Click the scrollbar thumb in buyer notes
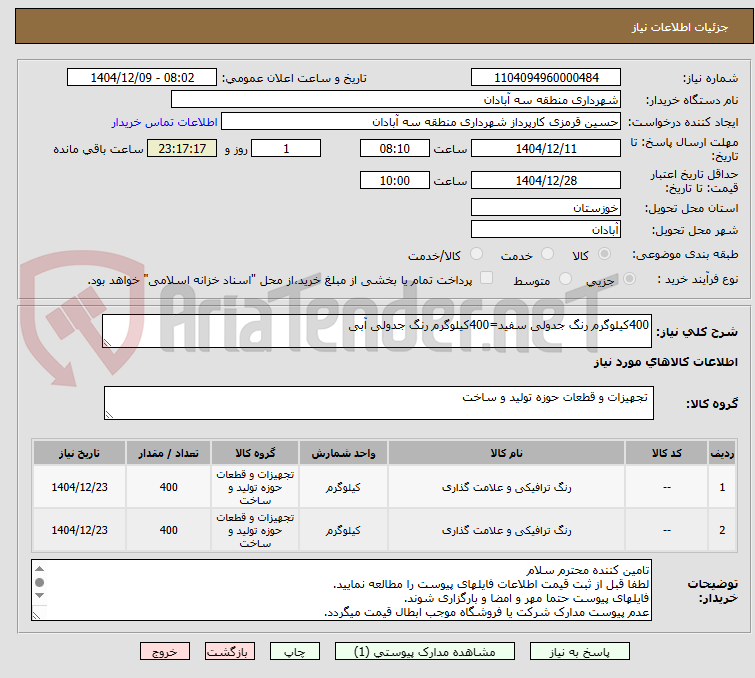Screen dimensions: 755x678 (39, 582)
